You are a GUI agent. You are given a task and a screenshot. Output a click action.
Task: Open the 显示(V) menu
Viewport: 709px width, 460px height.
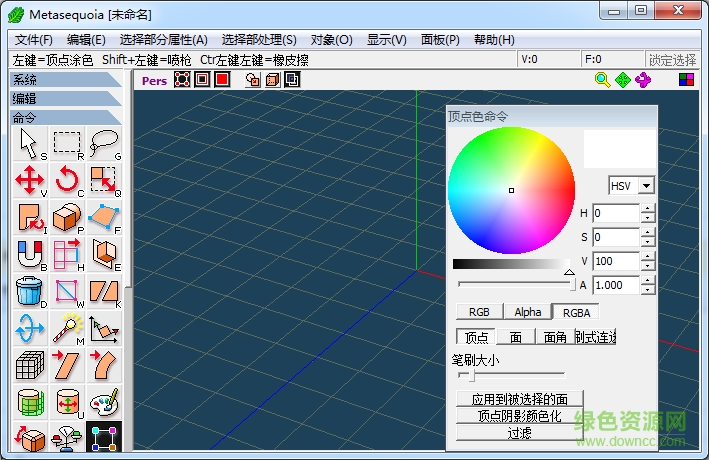(x=386, y=40)
